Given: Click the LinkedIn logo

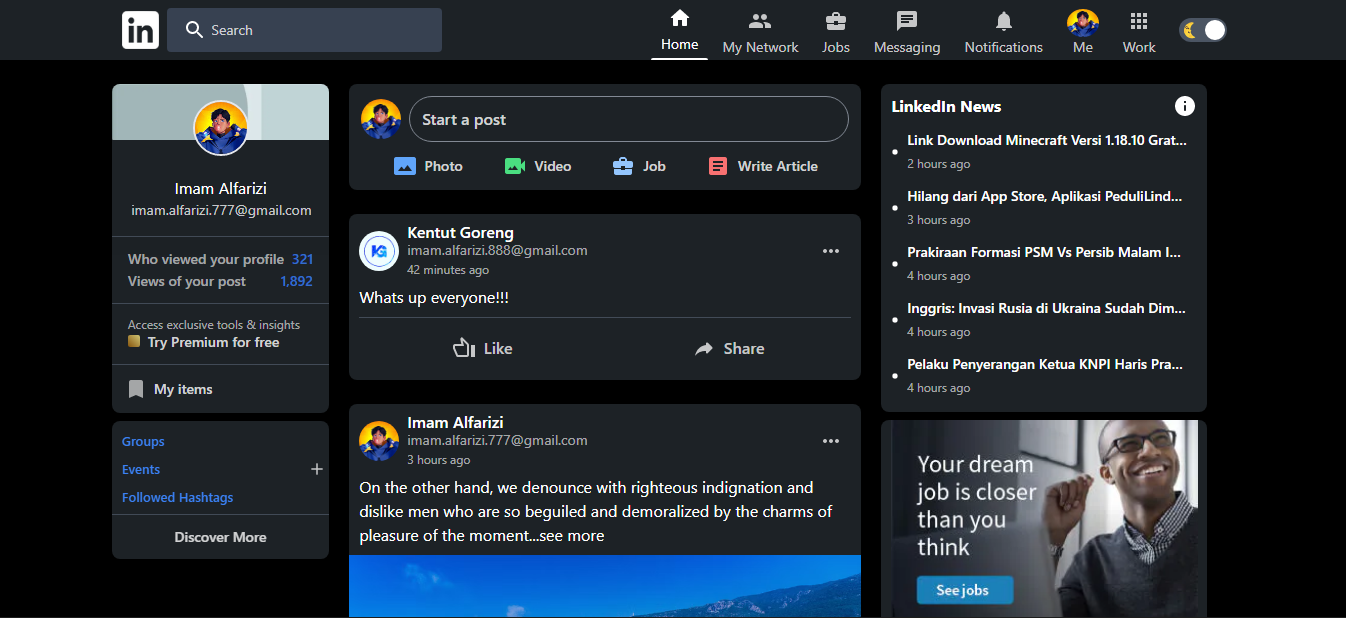Looking at the screenshot, I should (140, 29).
